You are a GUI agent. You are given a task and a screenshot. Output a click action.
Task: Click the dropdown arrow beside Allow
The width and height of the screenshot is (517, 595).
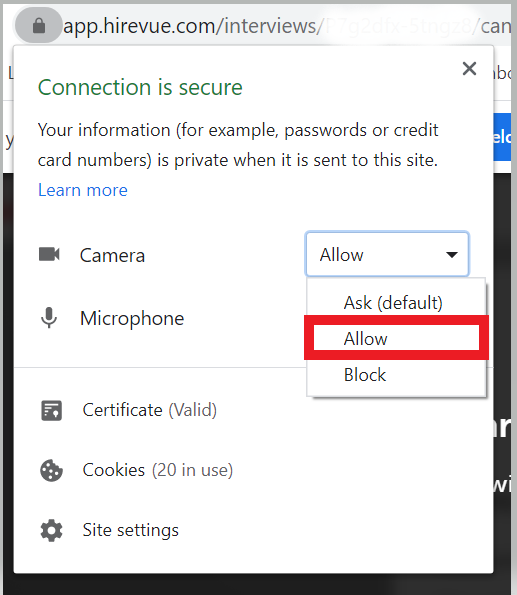coord(452,254)
